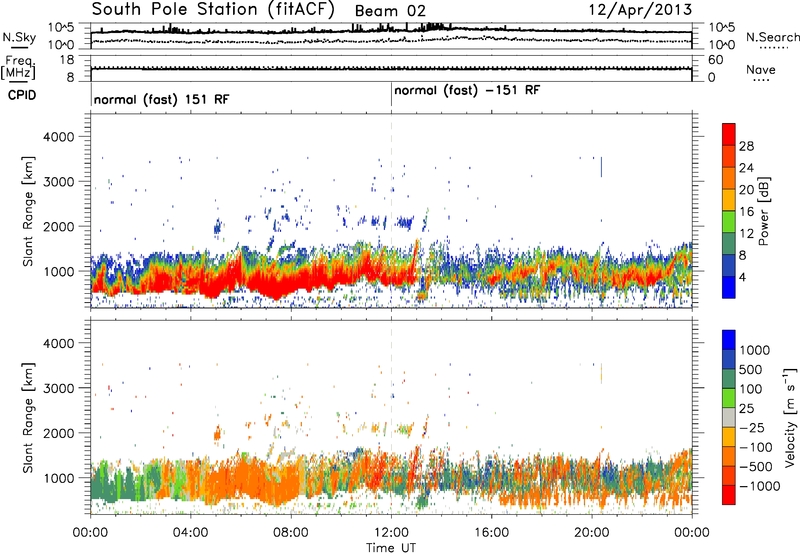Click the 18 tick left of frequency panel
This screenshot has width=800, height=554.
pyautogui.click(x=67, y=60)
